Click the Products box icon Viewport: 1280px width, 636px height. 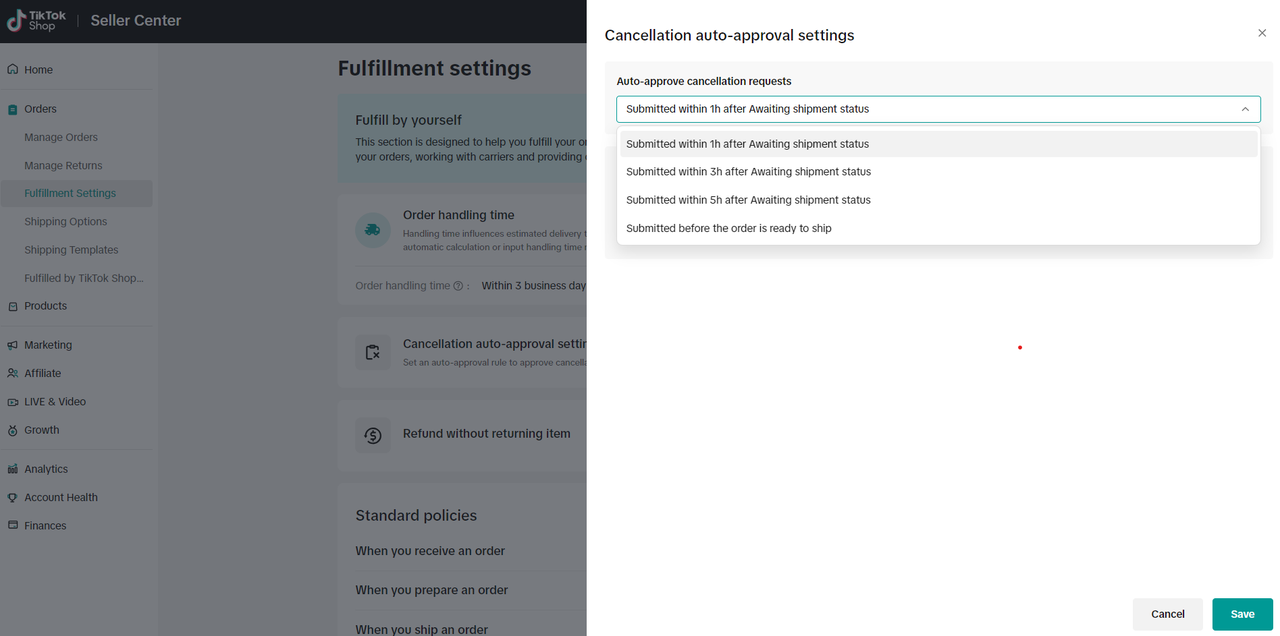coord(13,306)
